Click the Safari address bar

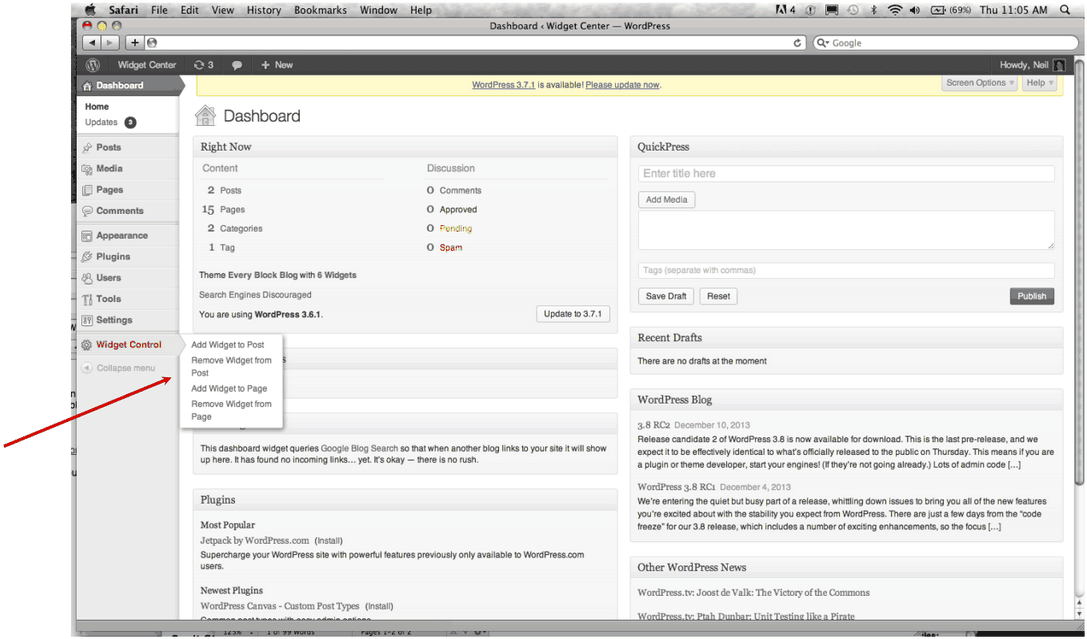tap(475, 43)
